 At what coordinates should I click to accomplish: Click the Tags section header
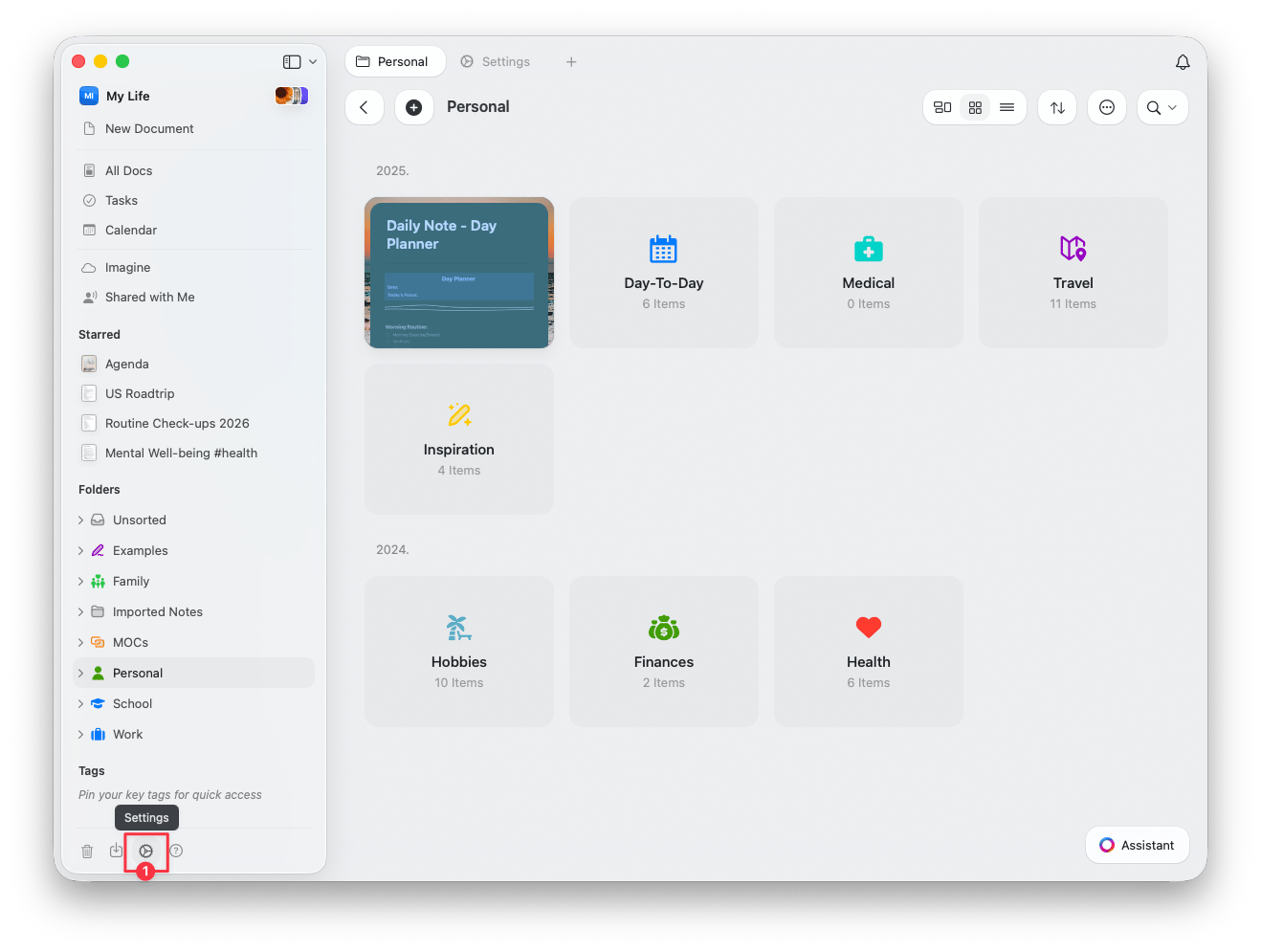point(92,771)
